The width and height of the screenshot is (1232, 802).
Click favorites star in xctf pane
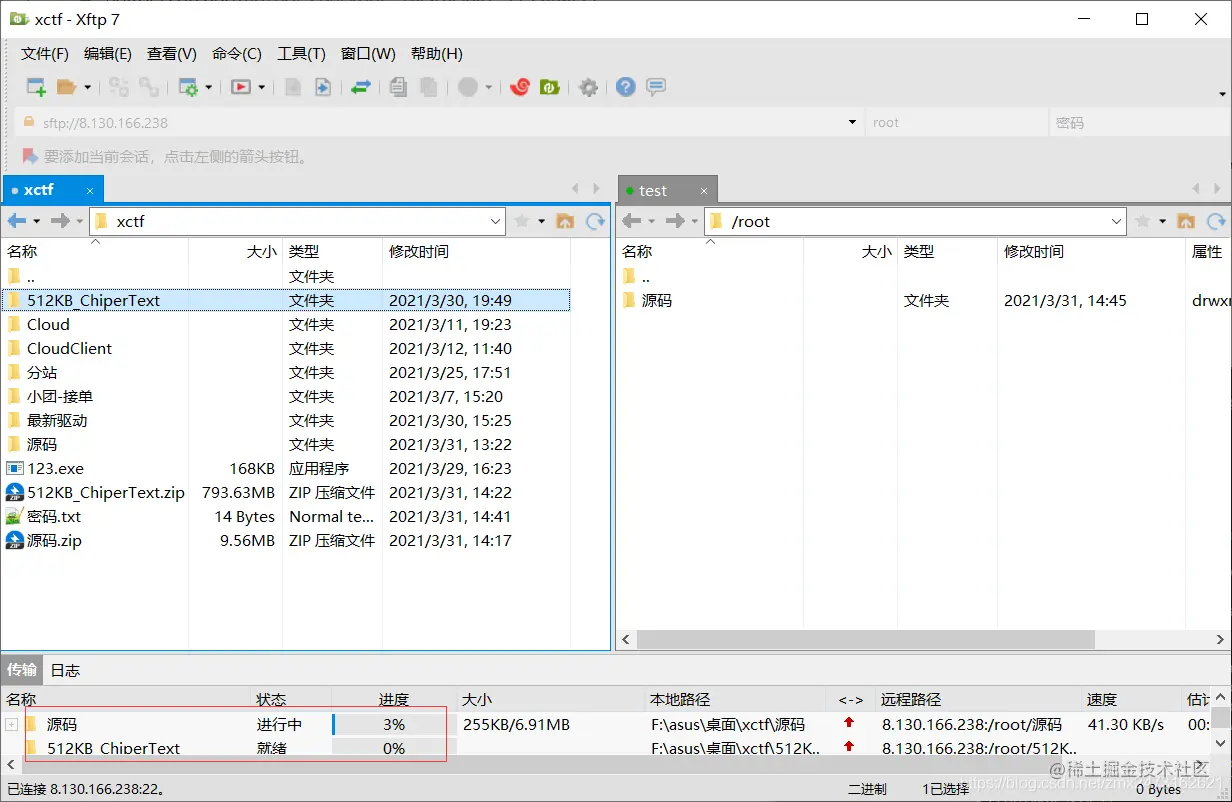click(x=521, y=221)
